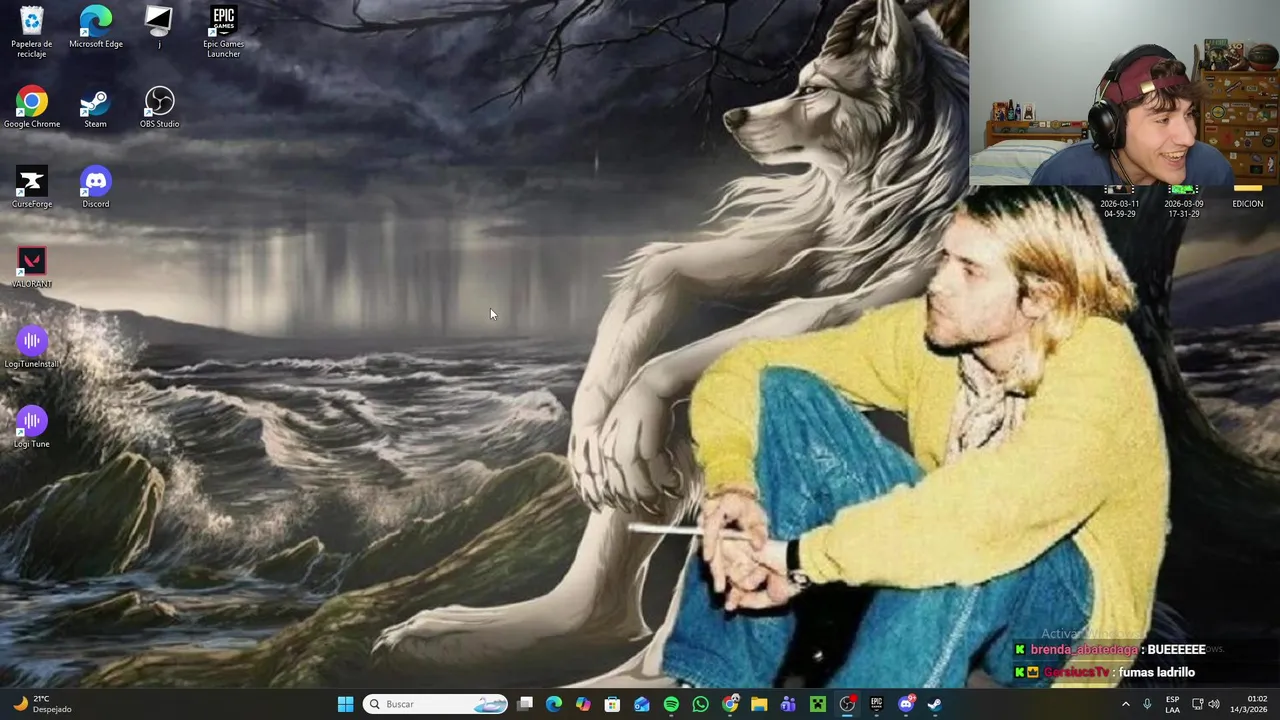
Task: Open Spotify from the taskbar
Action: (x=671, y=704)
